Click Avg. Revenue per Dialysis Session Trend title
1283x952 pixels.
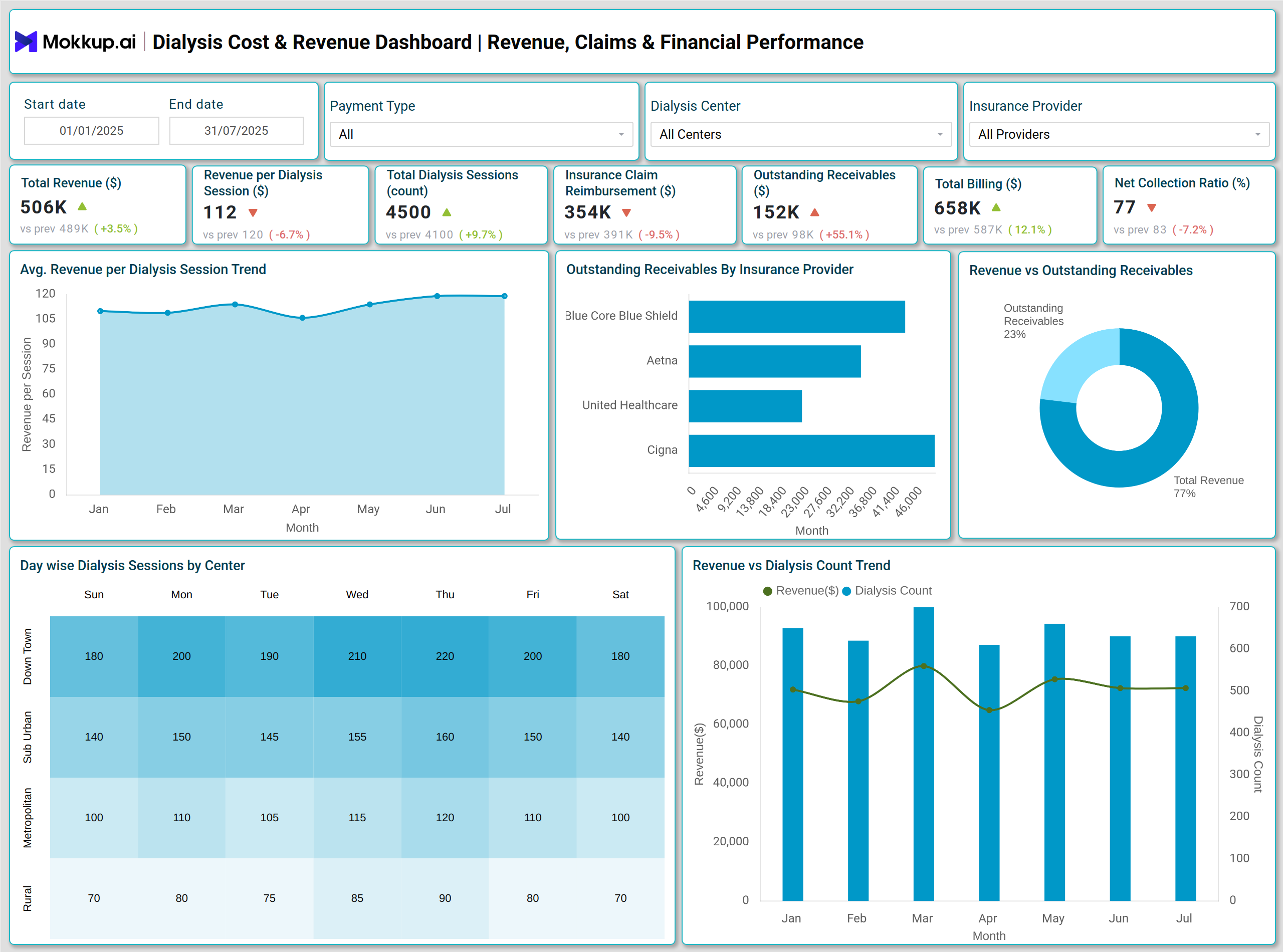pyautogui.click(x=143, y=270)
